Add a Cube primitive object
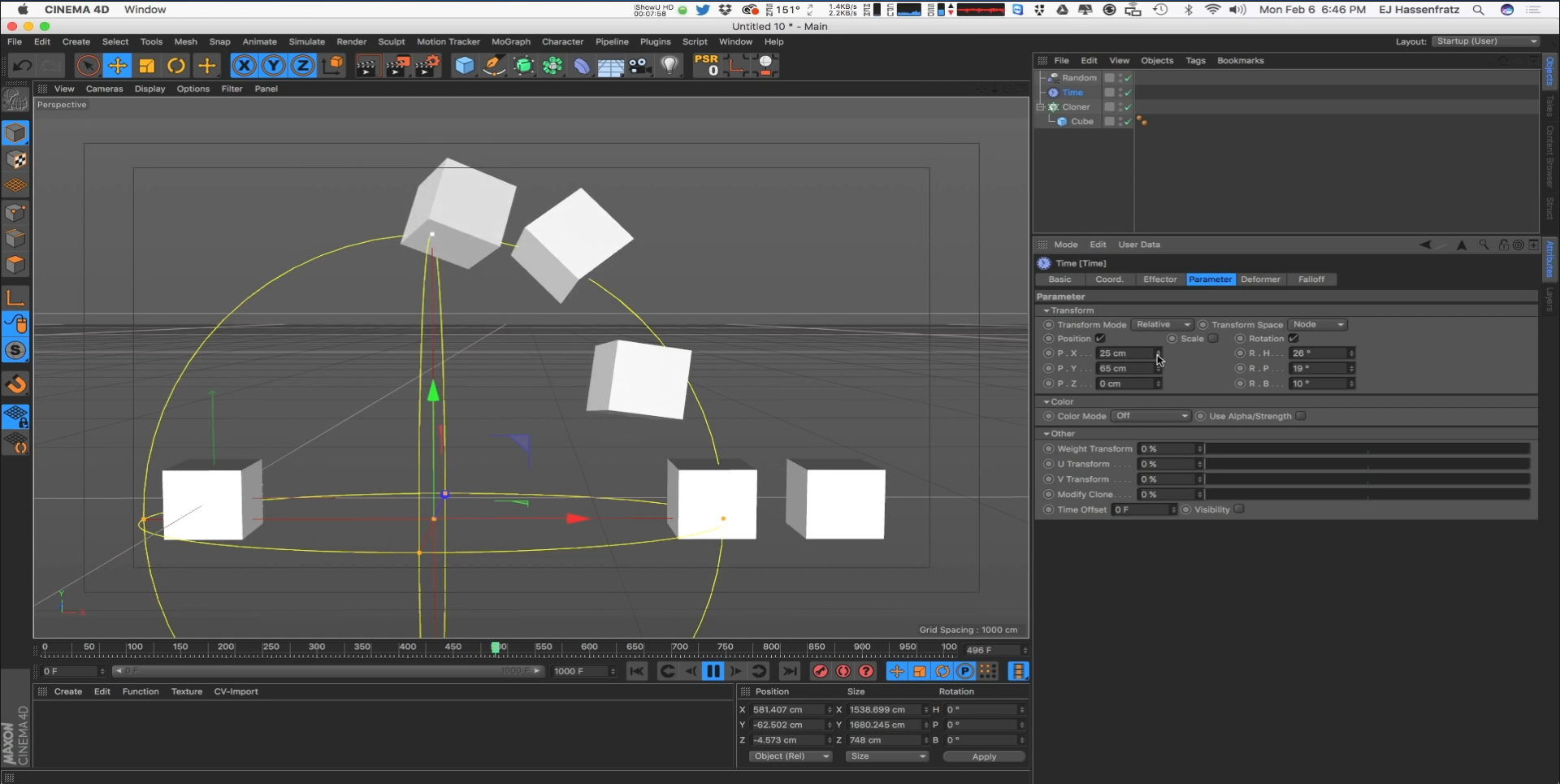Viewport: 1560px width, 784px height. point(464,66)
